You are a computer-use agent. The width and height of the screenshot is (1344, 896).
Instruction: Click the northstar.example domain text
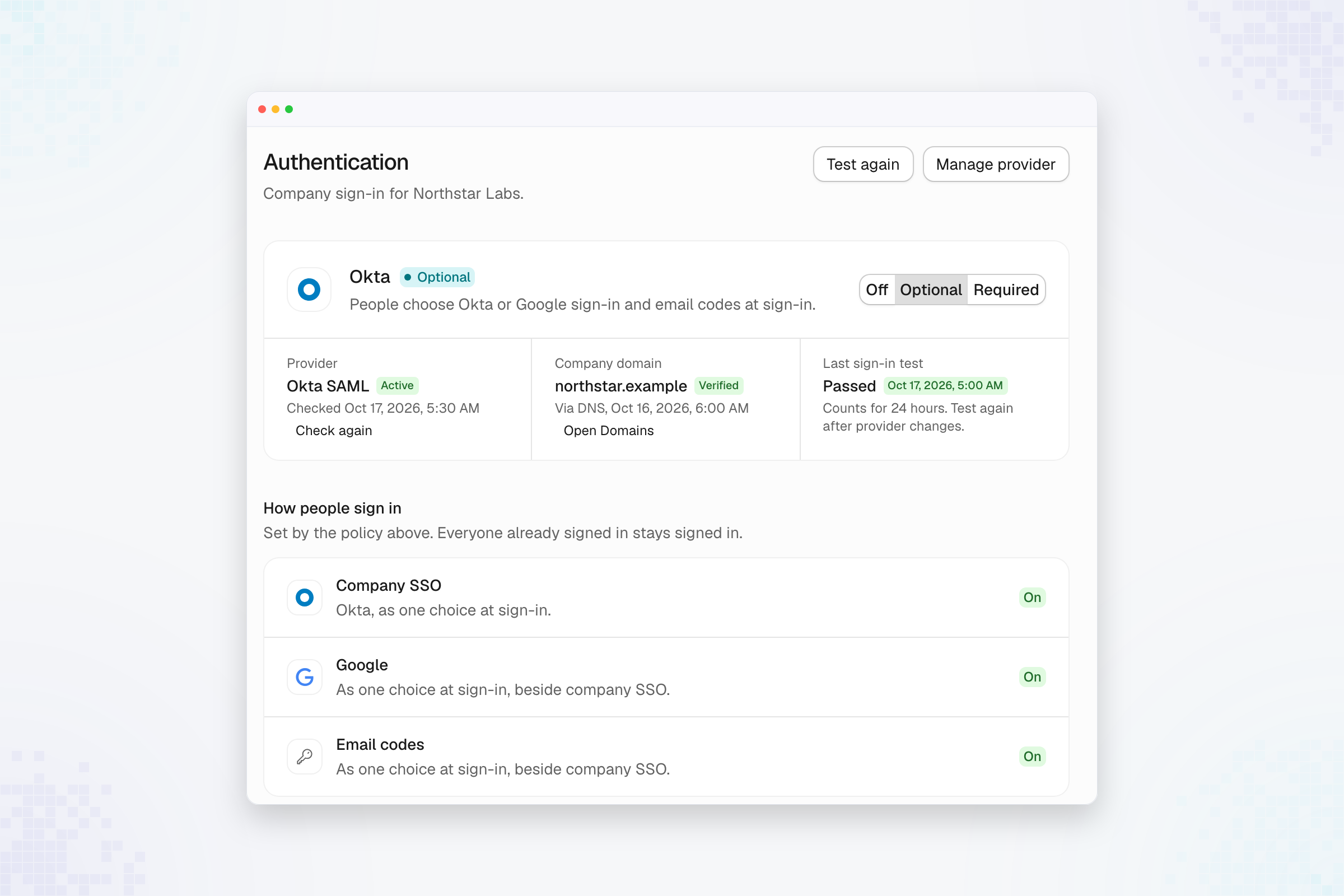tap(620, 386)
